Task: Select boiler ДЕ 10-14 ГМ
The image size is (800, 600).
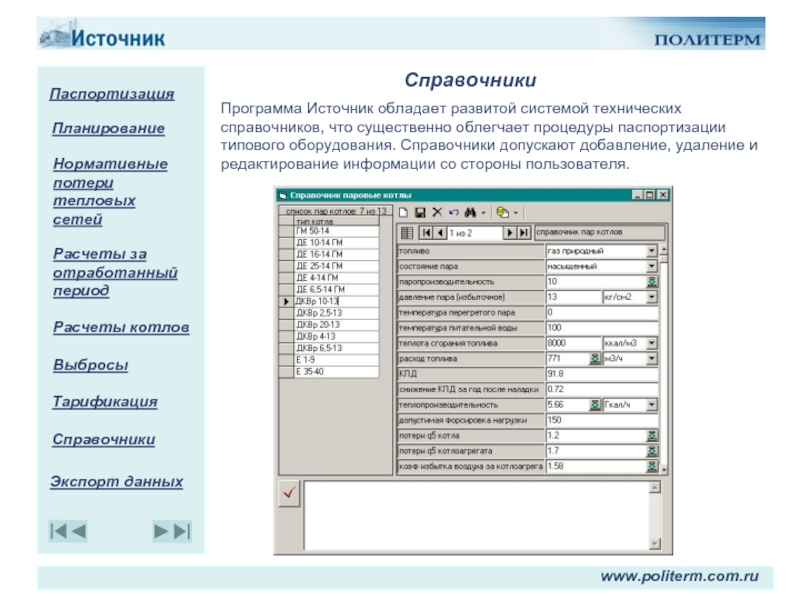Action: click(337, 243)
